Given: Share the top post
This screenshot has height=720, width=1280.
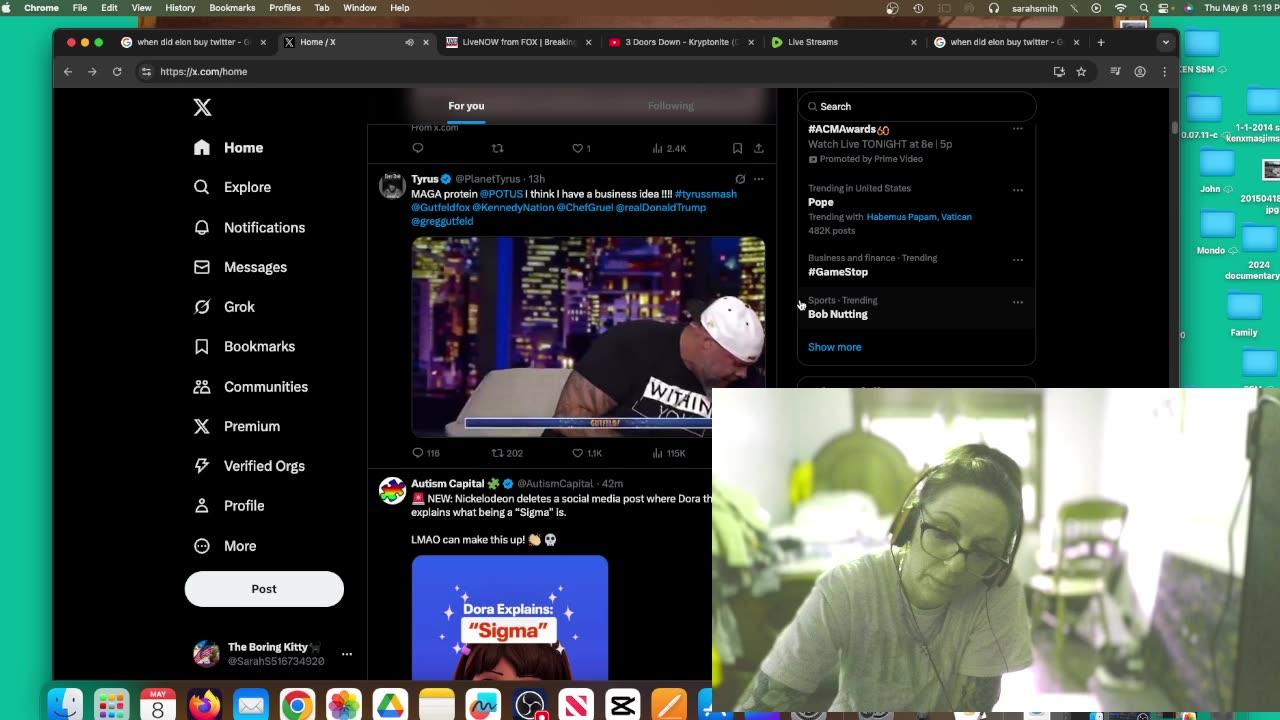Looking at the screenshot, I should coord(759,148).
